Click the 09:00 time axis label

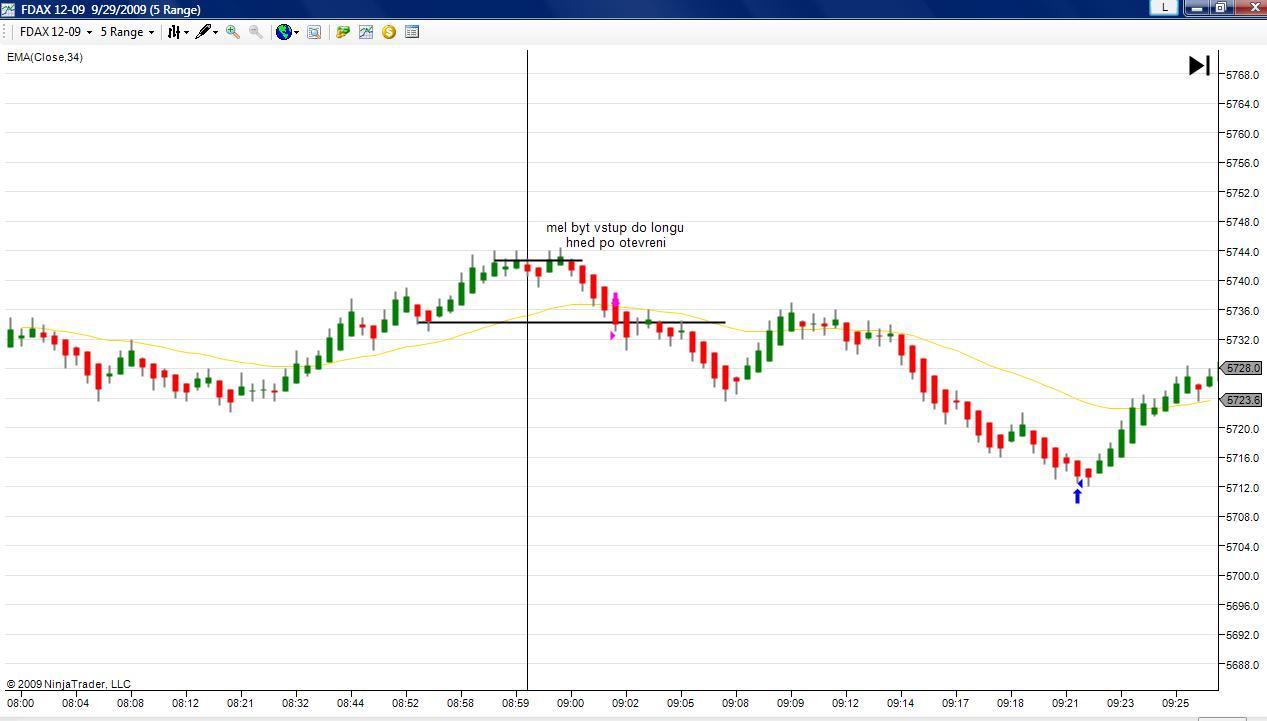coord(571,703)
